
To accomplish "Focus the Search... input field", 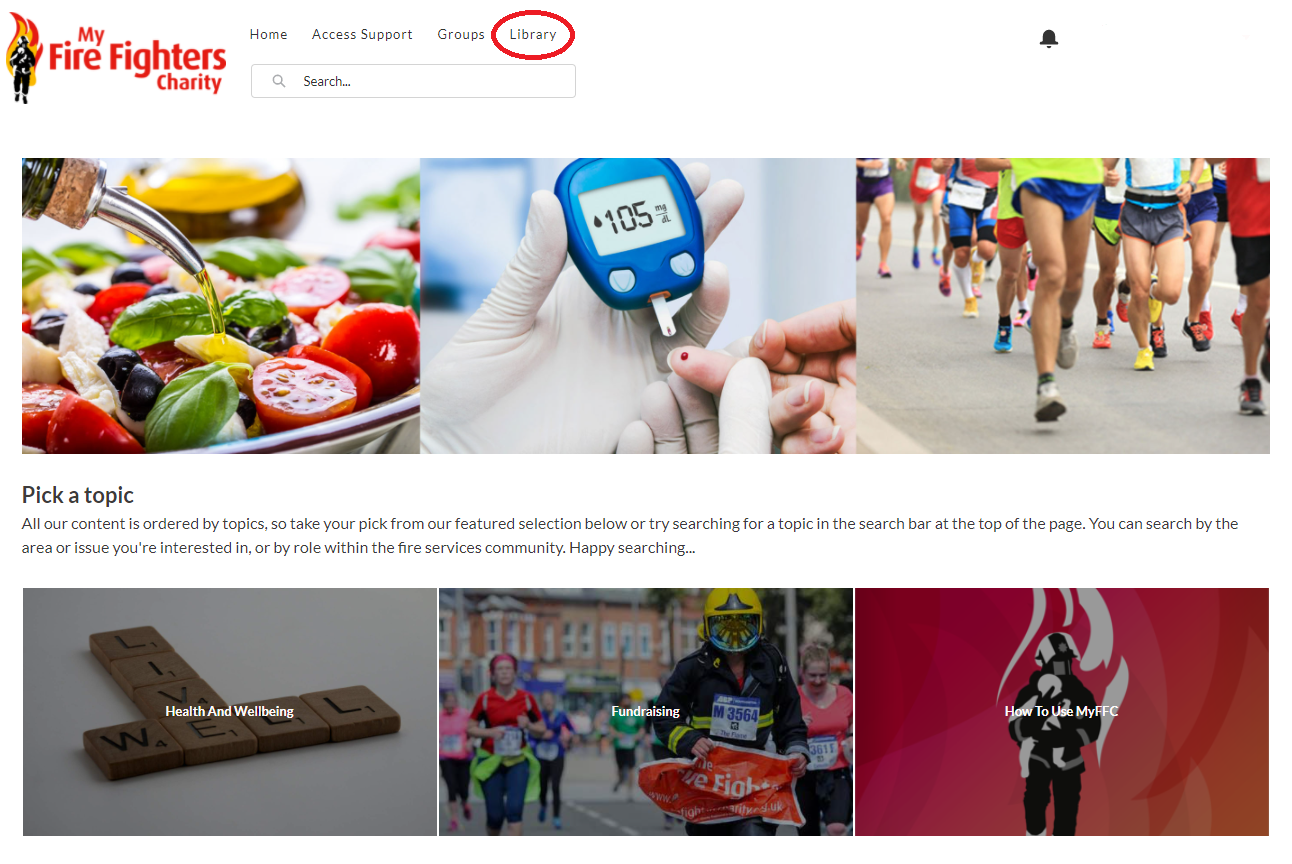I will pyautogui.click(x=413, y=81).
